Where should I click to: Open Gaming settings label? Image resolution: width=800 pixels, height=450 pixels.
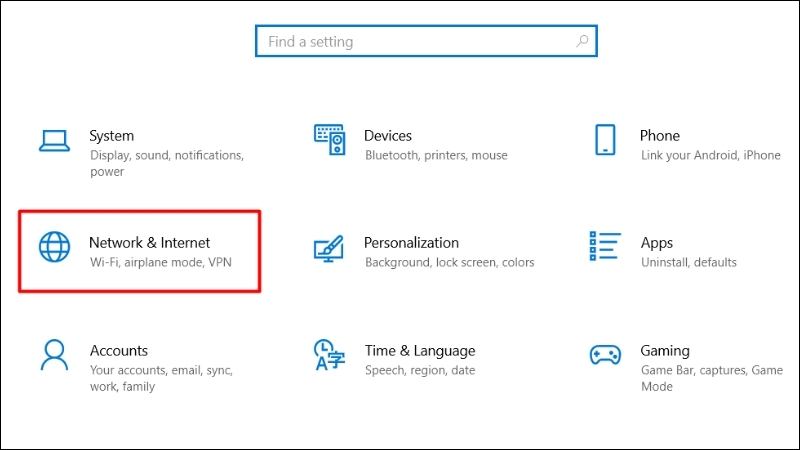(x=665, y=351)
